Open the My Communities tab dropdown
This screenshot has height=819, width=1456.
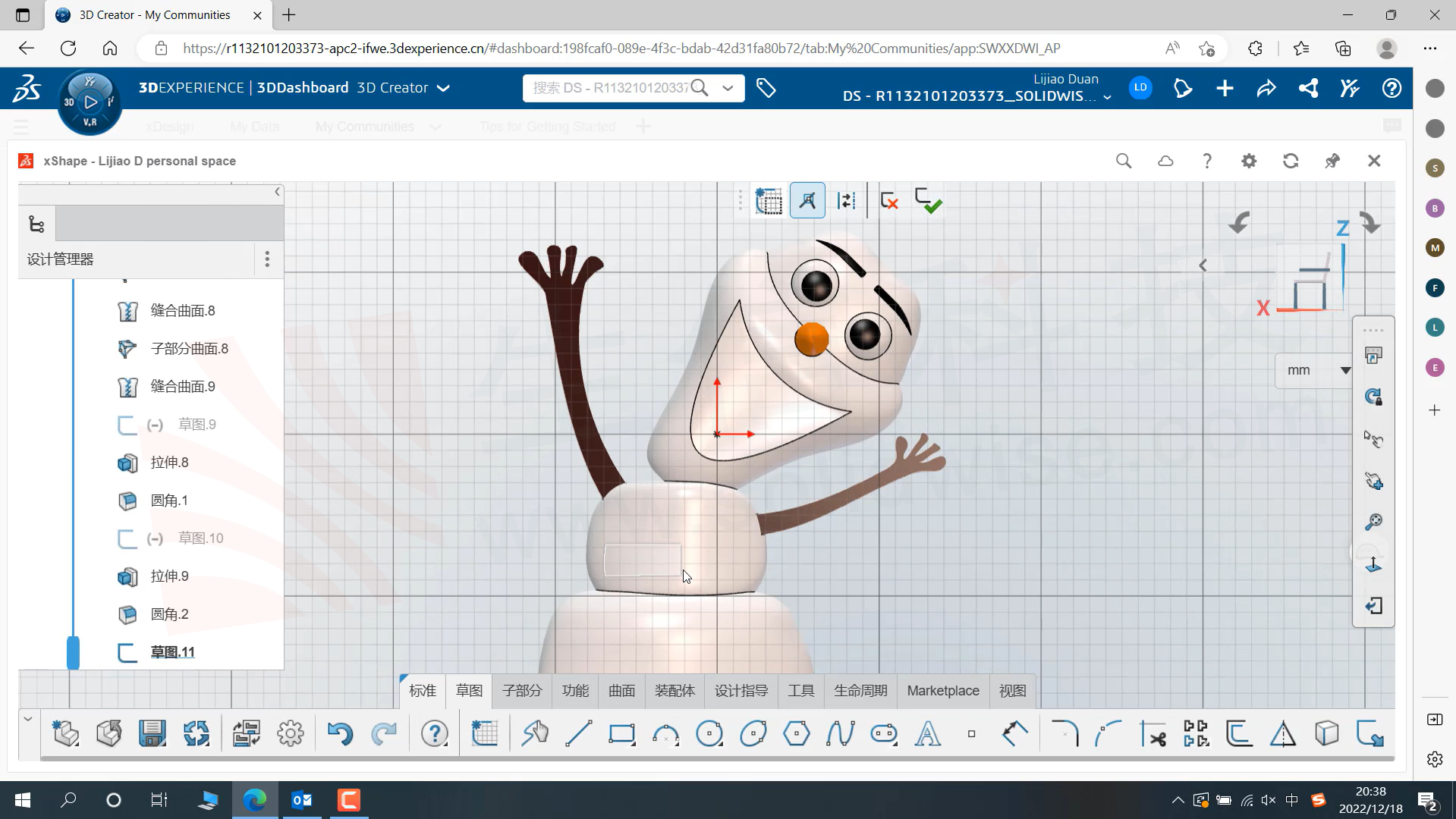point(436,127)
